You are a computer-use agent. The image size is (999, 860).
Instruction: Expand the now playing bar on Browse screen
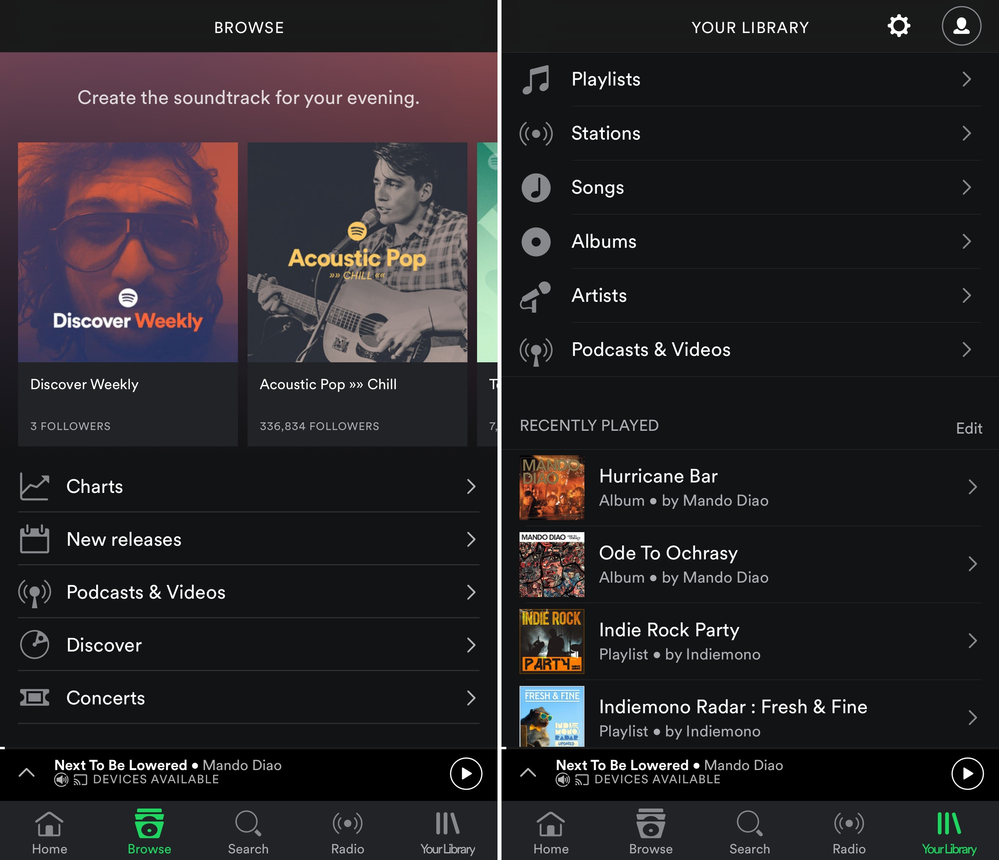(27, 773)
